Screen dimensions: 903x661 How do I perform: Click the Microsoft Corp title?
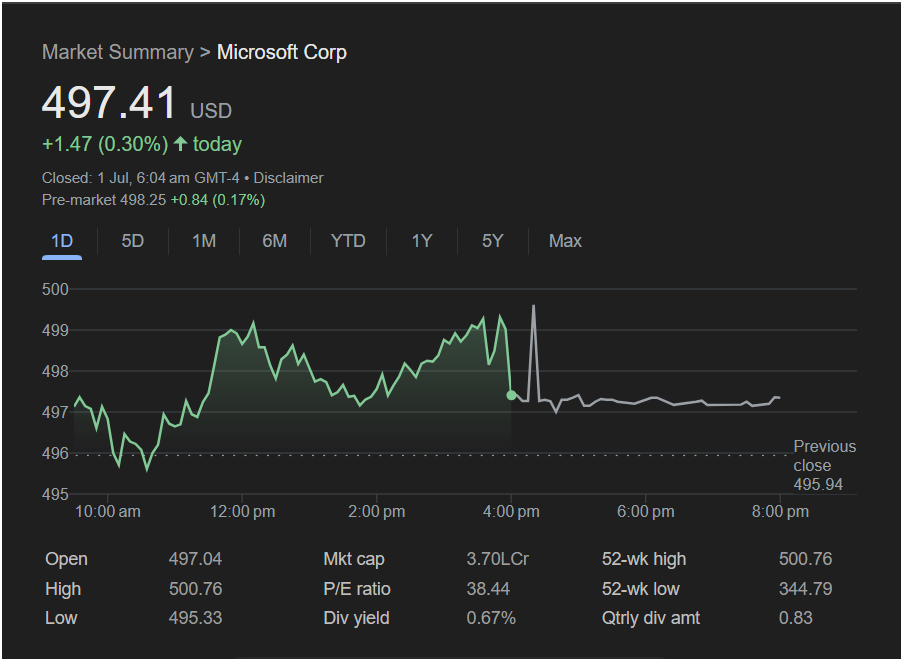click(x=282, y=52)
